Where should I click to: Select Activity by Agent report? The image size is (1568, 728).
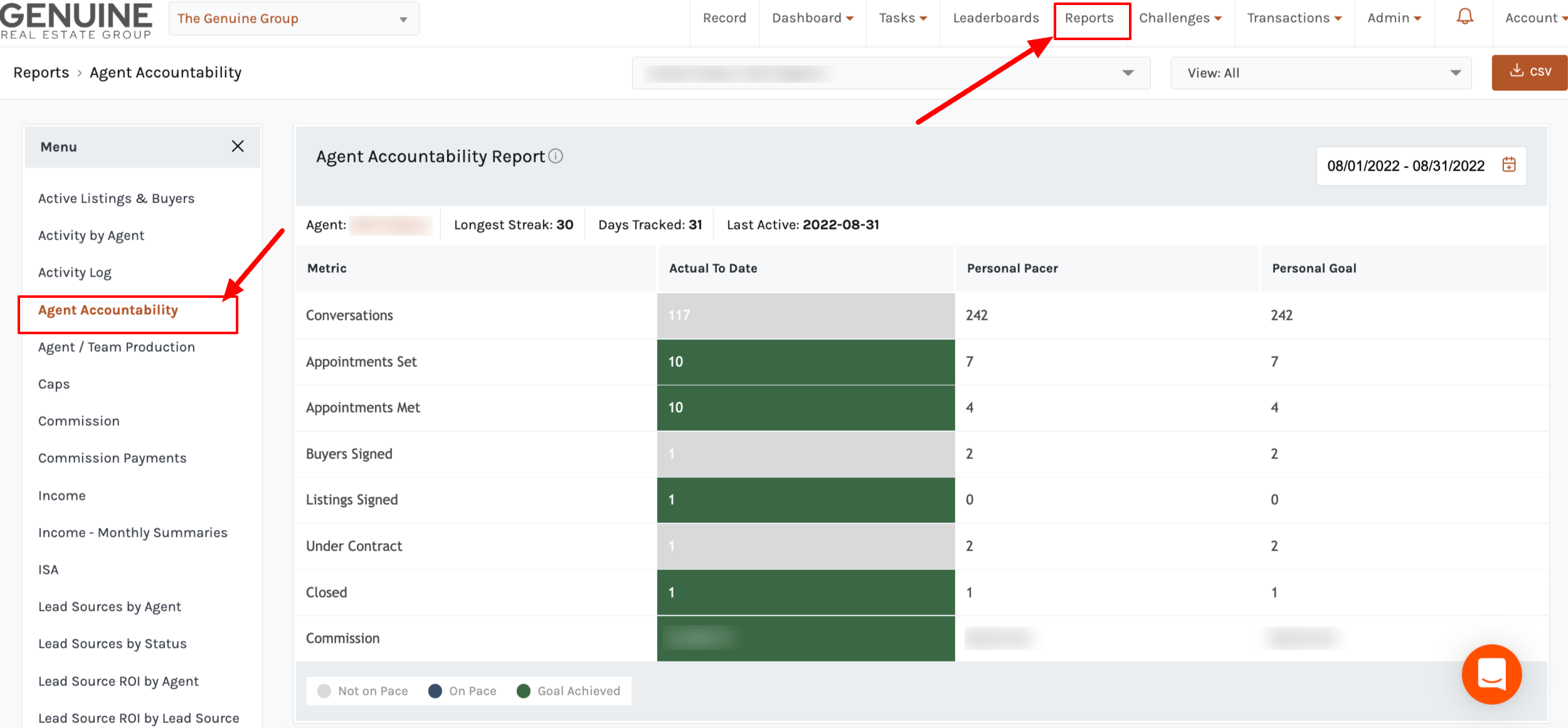(x=91, y=235)
